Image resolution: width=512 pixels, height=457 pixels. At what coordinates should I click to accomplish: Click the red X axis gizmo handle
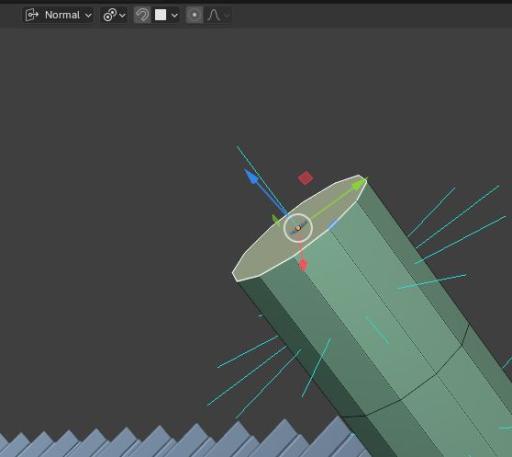(x=303, y=265)
